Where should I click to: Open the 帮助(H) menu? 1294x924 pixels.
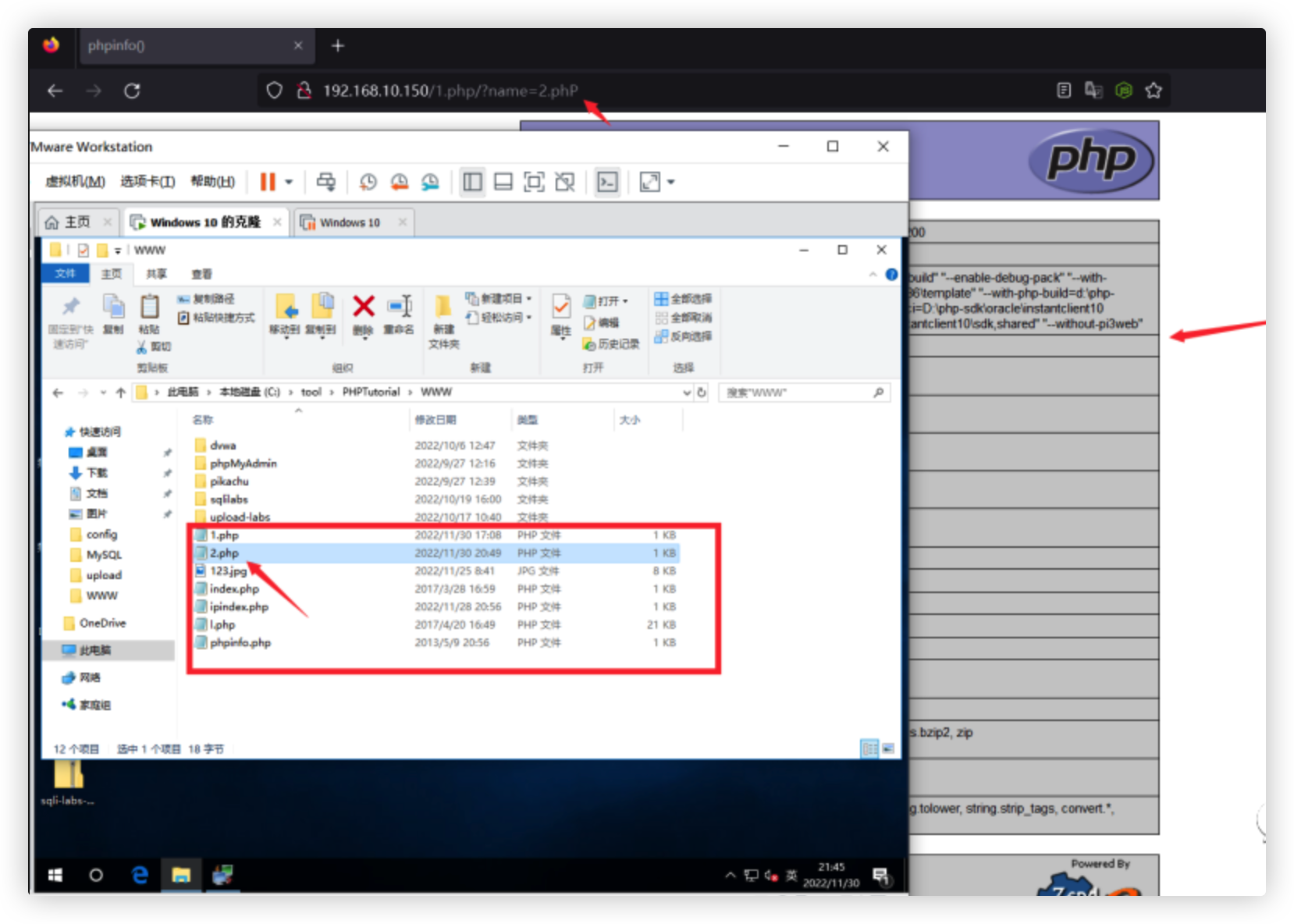213,182
